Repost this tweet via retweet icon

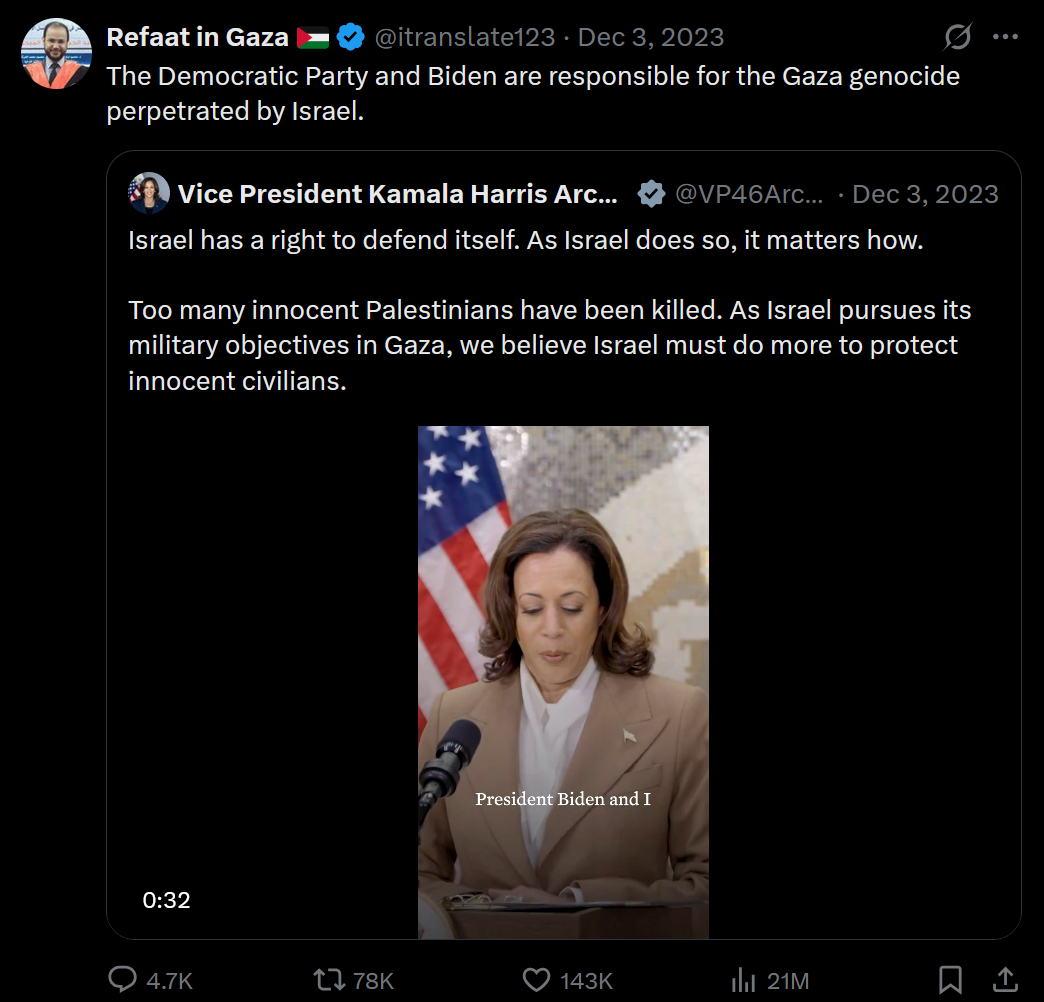click(x=329, y=980)
